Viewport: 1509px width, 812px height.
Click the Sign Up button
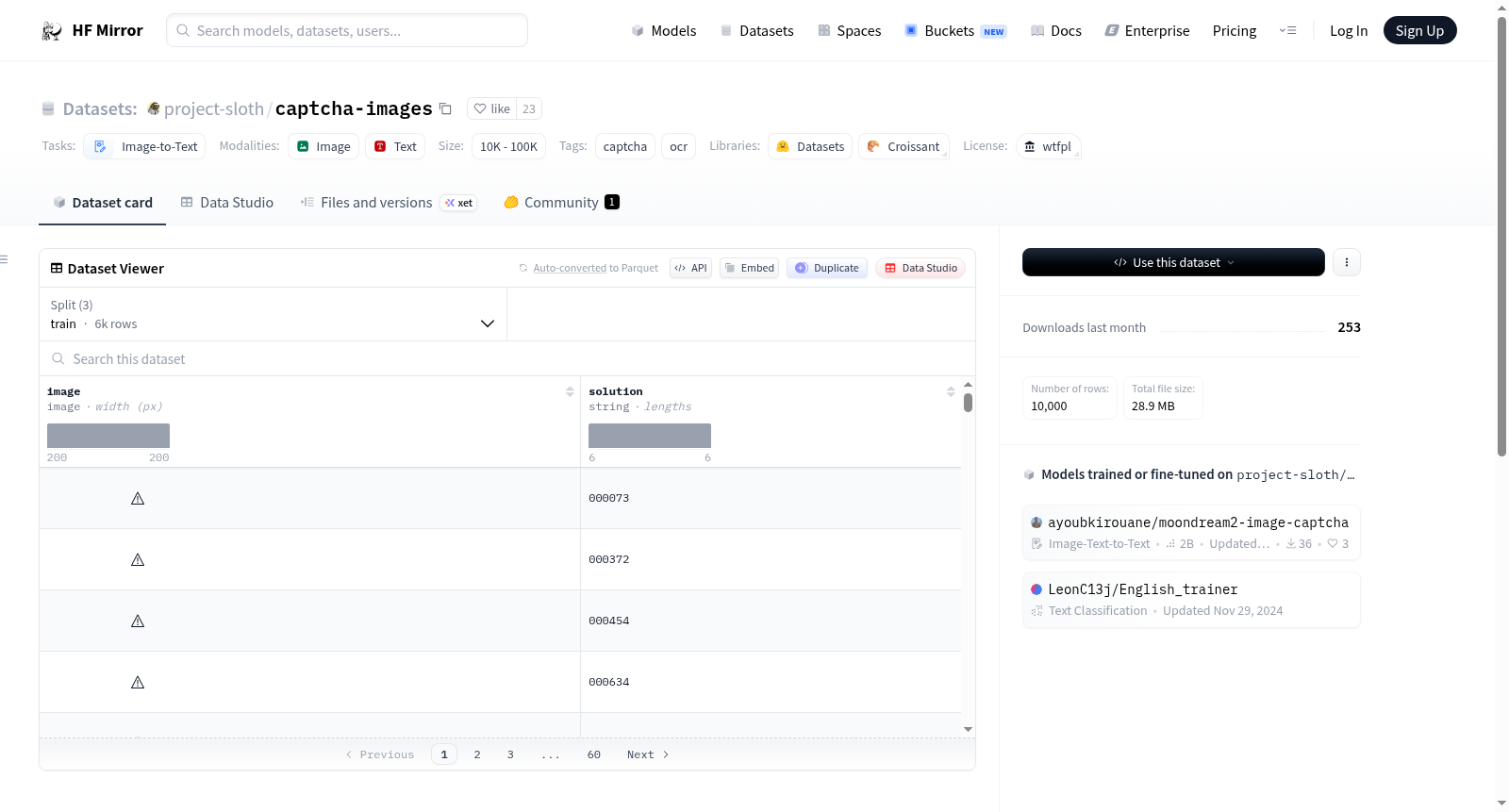(x=1419, y=31)
